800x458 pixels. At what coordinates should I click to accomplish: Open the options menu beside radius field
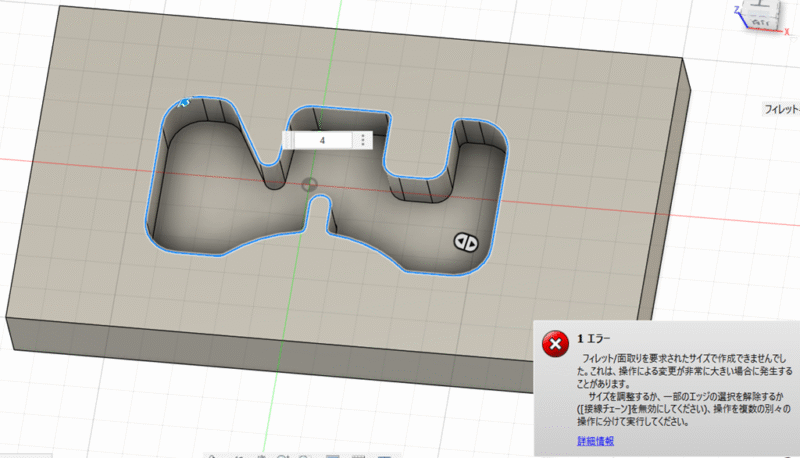click(x=362, y=141)
